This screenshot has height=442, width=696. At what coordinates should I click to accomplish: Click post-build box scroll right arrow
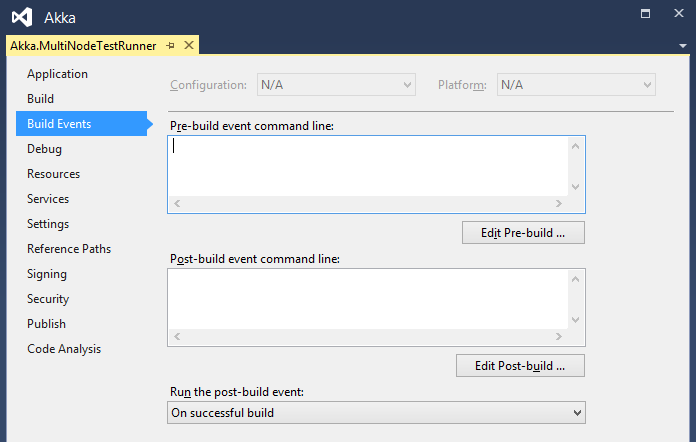click(x=559, y=336)
